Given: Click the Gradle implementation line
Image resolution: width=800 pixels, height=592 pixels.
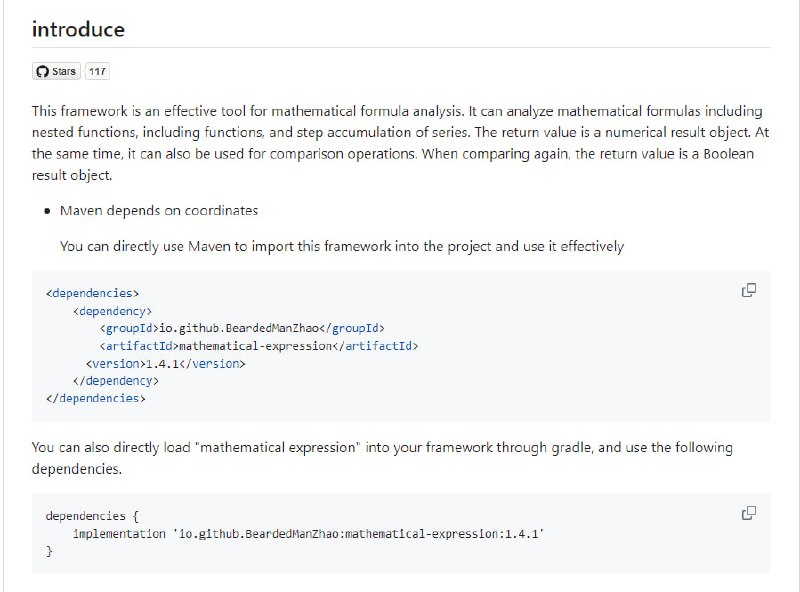Looking at the screenshot, I should tap(308, 534).
